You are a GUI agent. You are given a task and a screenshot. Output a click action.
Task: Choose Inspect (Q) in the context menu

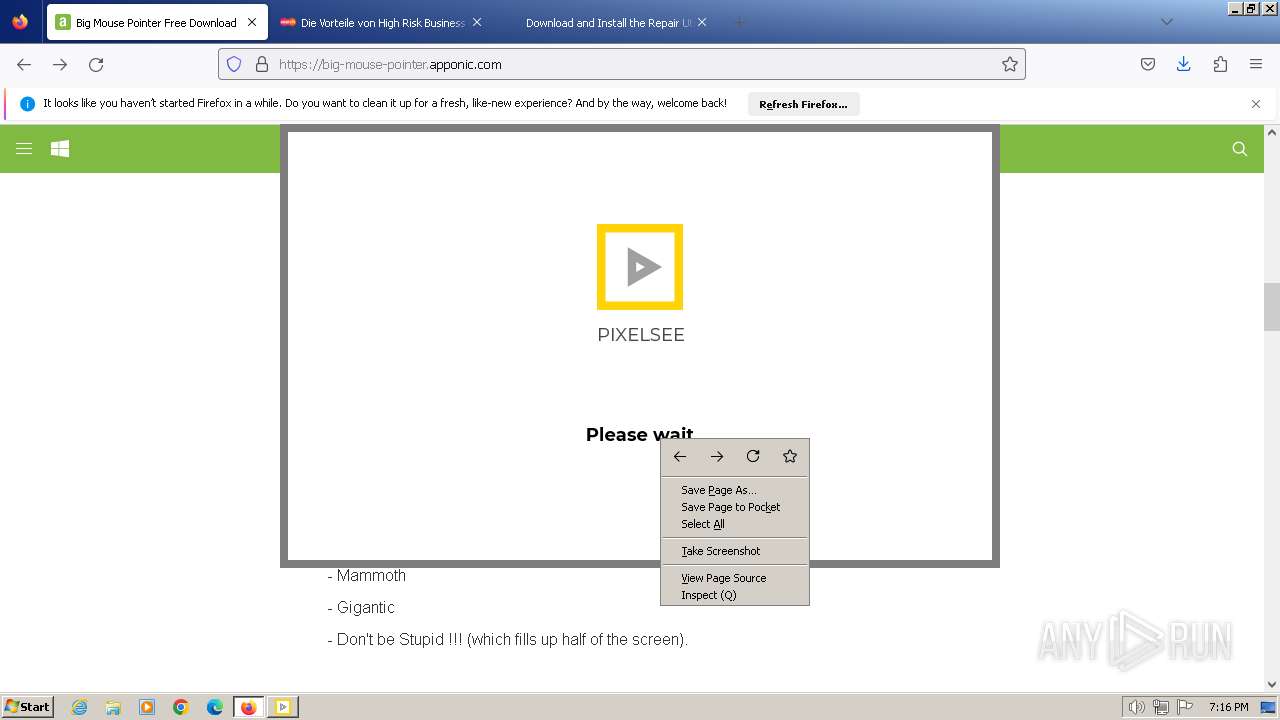[x=735, y=595]
